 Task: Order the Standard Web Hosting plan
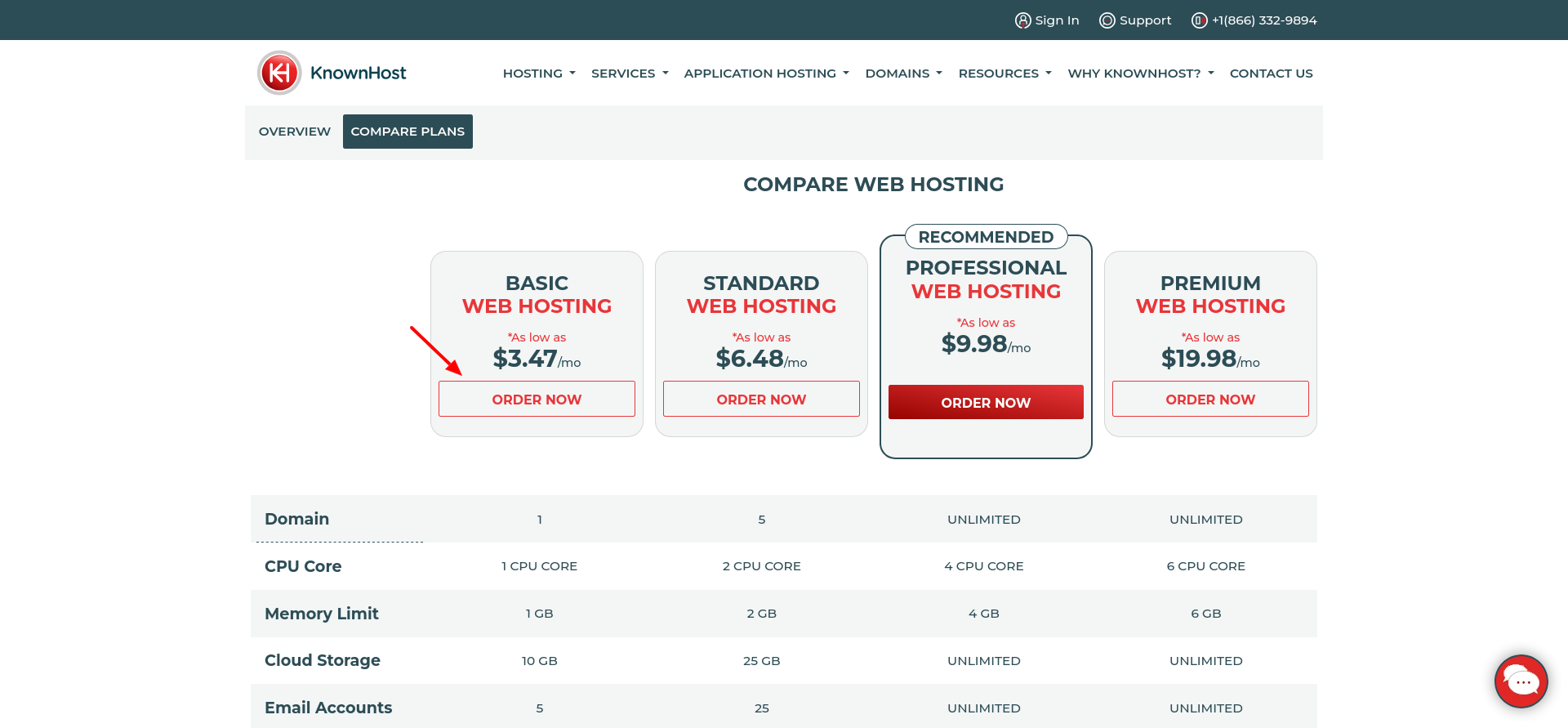click(x=761, y=399)
